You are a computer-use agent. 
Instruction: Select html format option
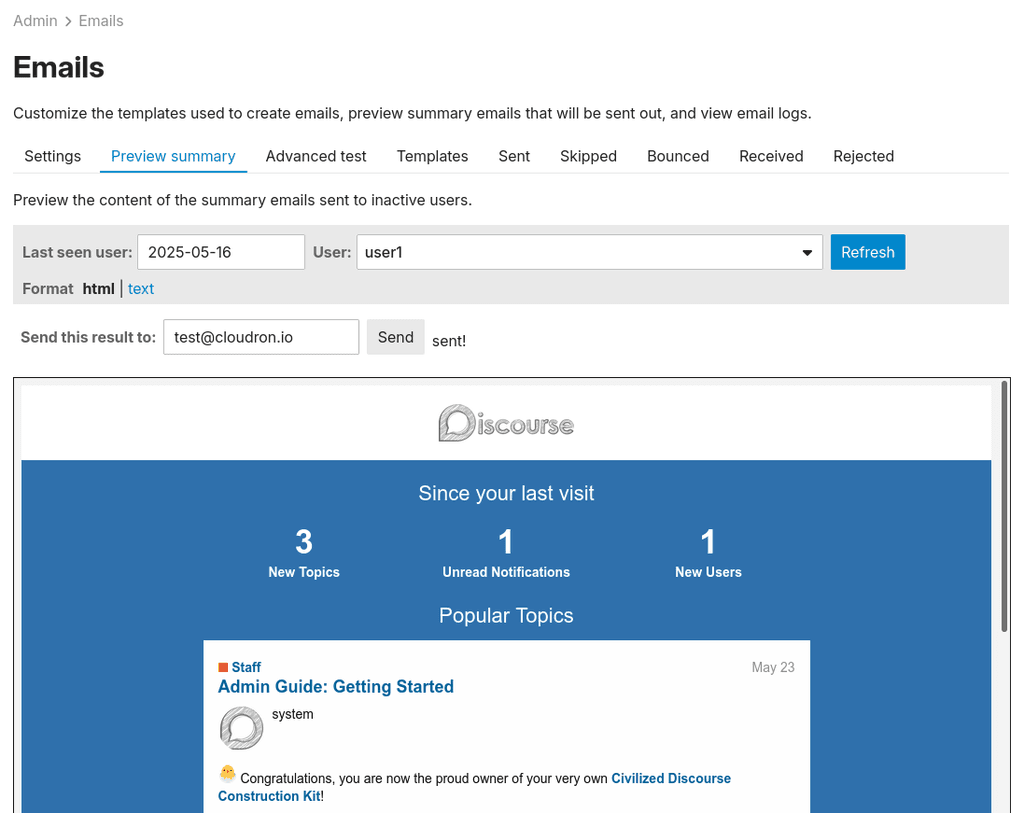tap(99, 289)
